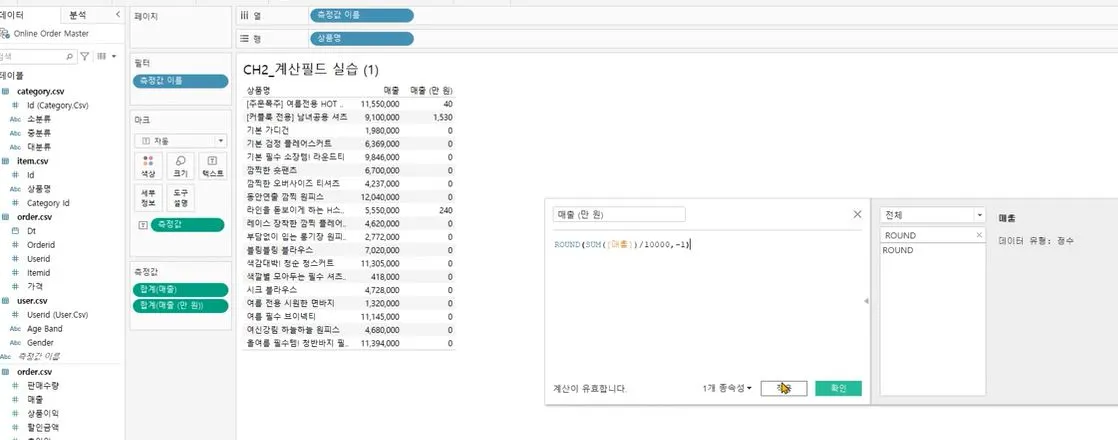Click the Online Order Master data source icon
1118x440 pixels.
[4, 34]
